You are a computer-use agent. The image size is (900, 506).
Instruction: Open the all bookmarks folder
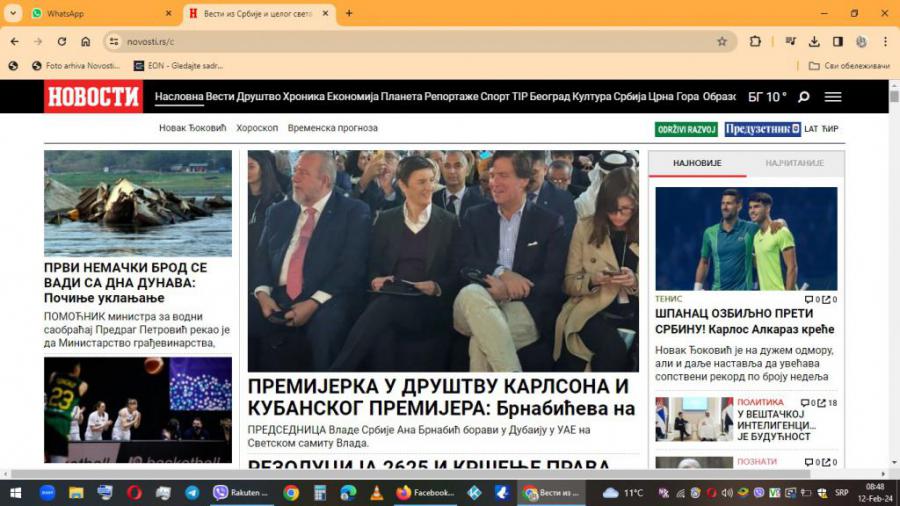point(849,66)
